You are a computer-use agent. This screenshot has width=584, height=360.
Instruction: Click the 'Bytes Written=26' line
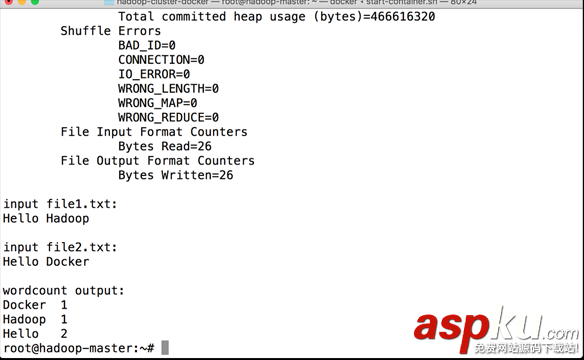click(175, 175)
